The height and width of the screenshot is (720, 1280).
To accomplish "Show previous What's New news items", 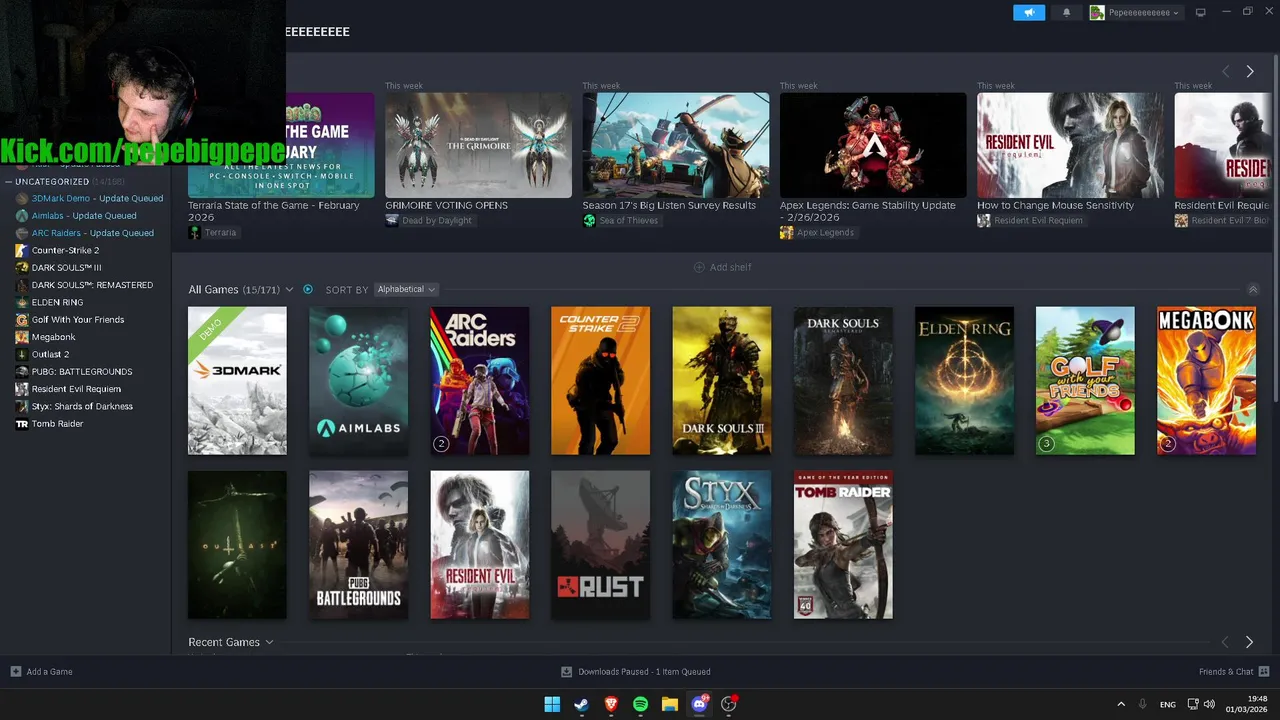I will (x=1225, y=71).
